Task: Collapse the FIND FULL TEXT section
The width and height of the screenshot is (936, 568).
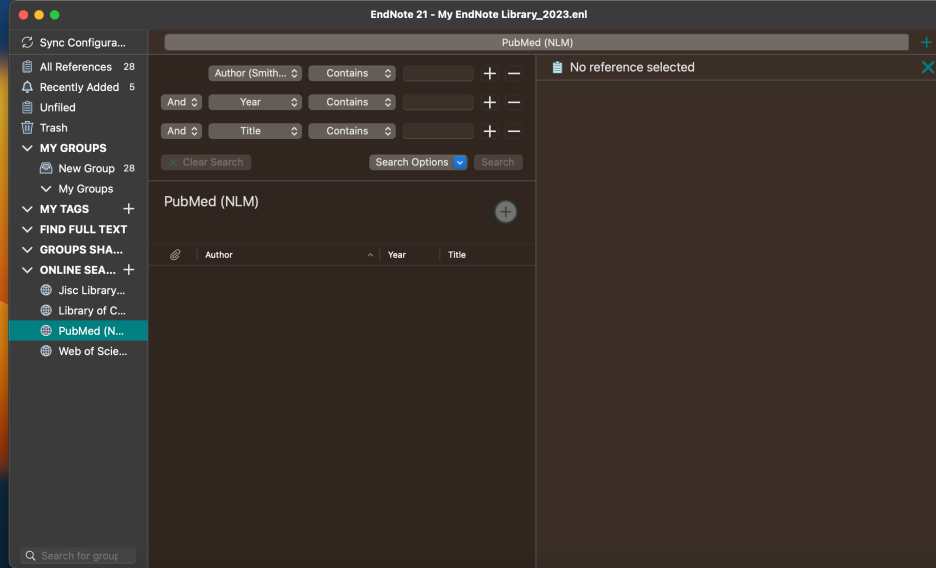Action: point(27,229)
